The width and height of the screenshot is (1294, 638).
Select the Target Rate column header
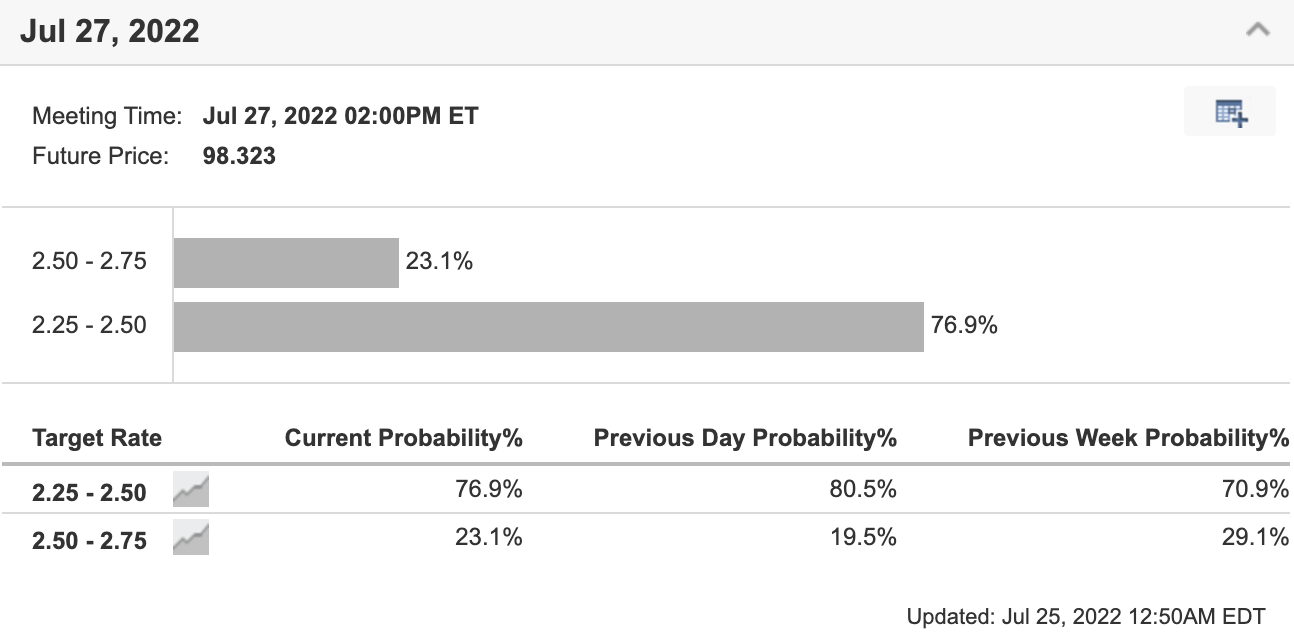coord(97,438)
